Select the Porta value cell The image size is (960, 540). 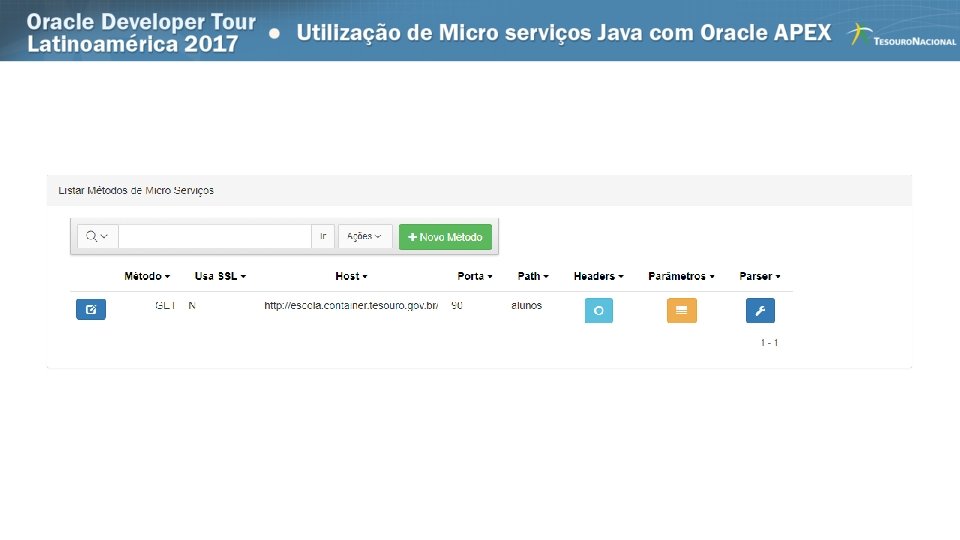coord(457,305)
